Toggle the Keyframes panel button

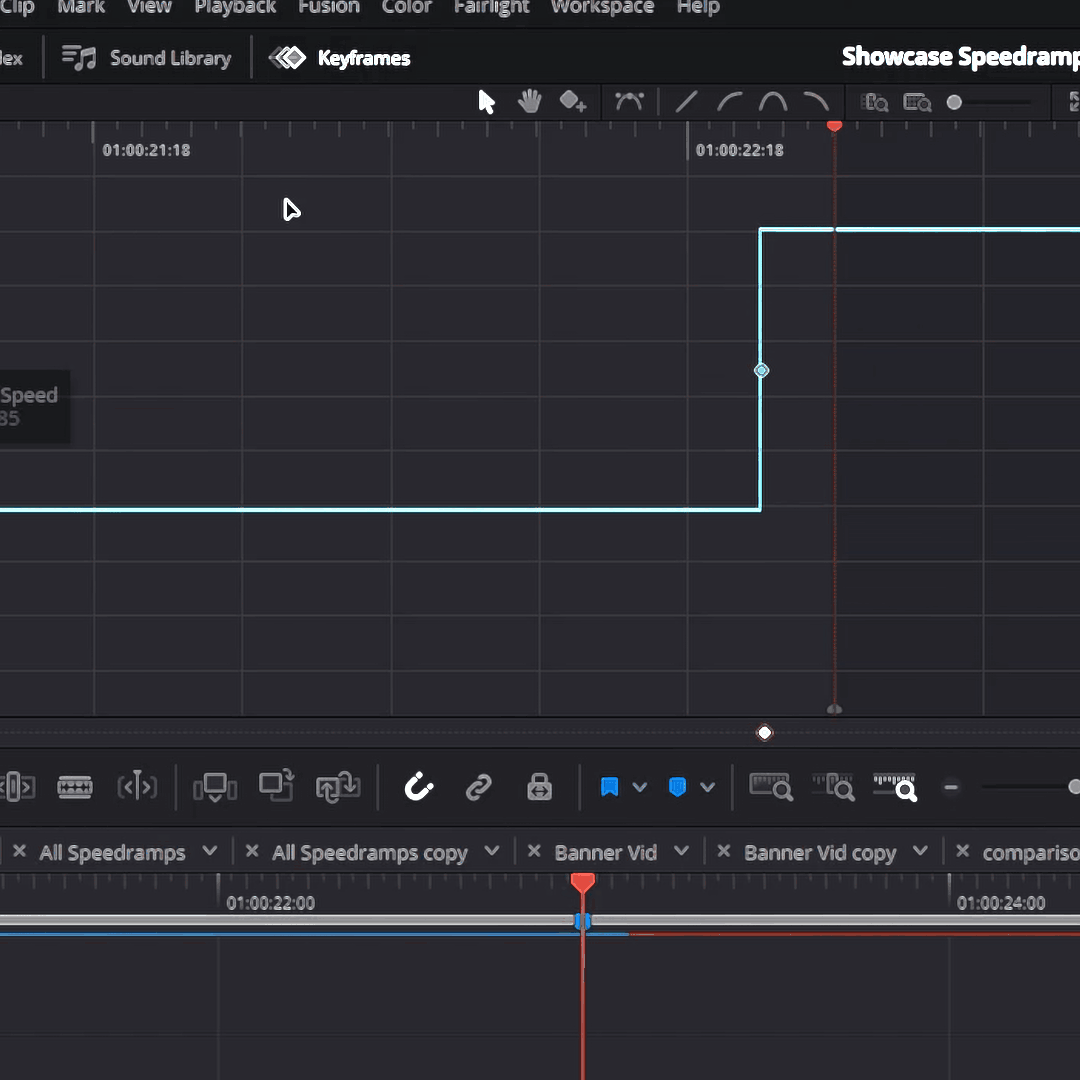coord(340,57)
